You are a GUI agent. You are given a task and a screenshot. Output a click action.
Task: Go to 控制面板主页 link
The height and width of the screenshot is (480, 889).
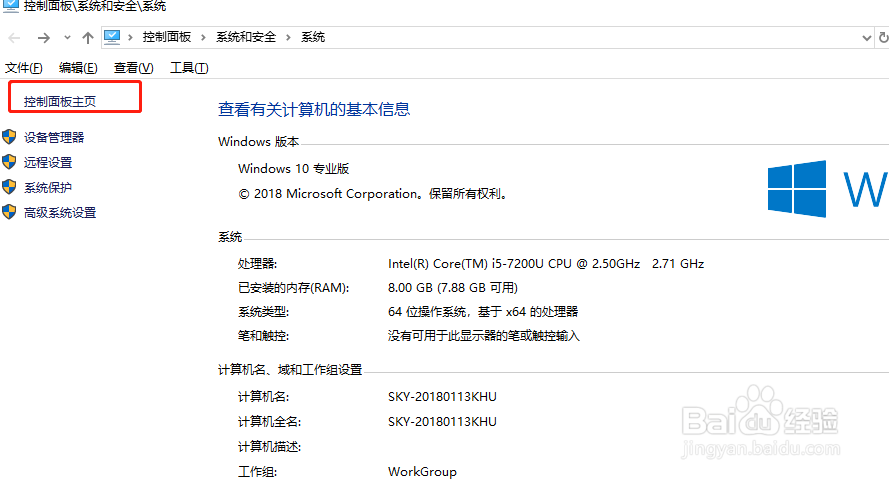point(60,101)
